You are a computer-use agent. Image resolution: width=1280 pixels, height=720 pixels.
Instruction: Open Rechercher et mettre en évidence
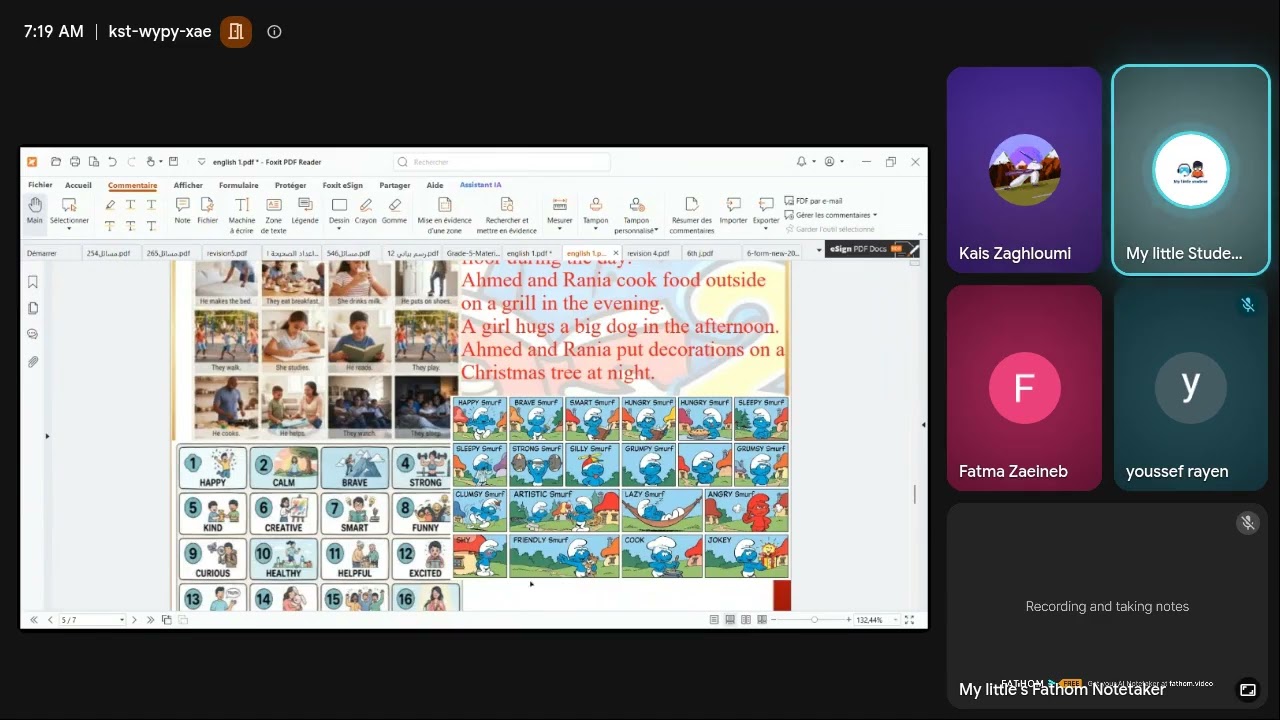507,214
